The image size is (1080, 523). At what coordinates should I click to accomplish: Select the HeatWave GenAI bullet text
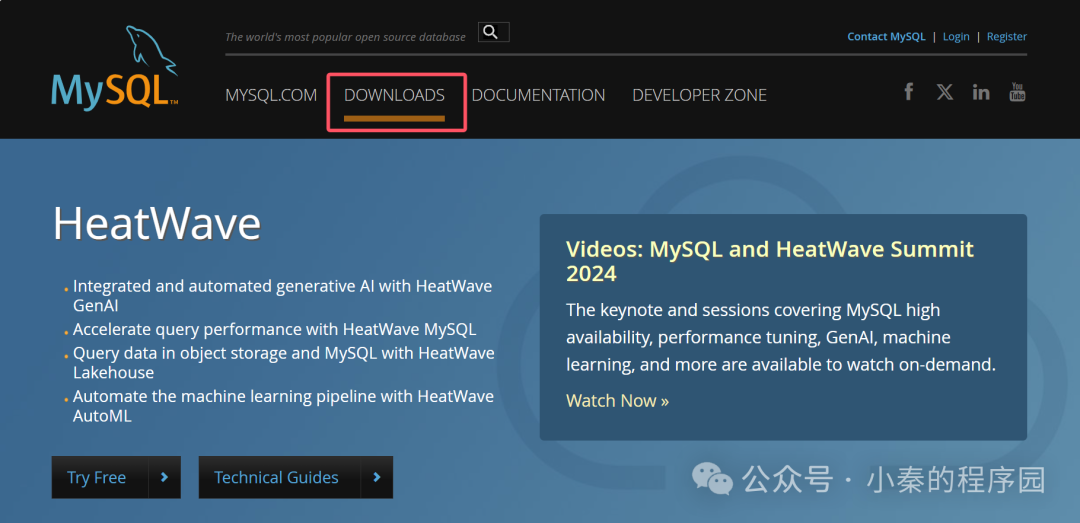282,296
